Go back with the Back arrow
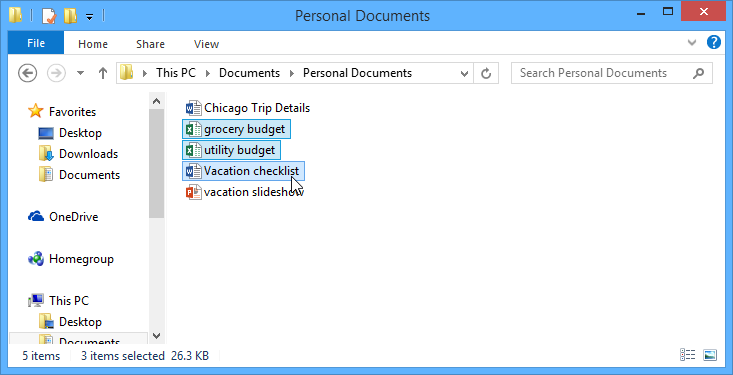 (x=28, y=73)
